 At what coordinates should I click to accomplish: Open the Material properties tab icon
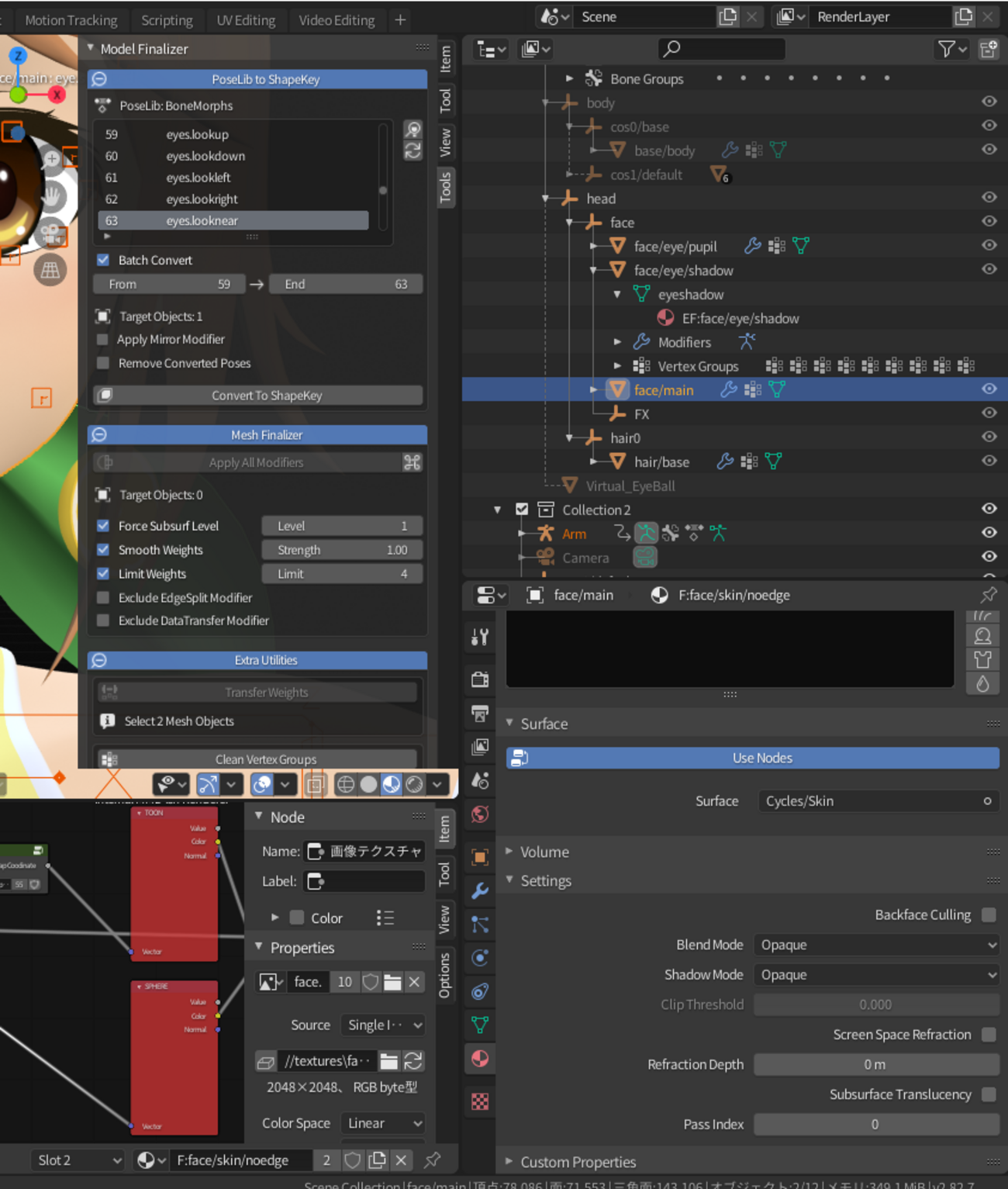(x=480, y=1059)
